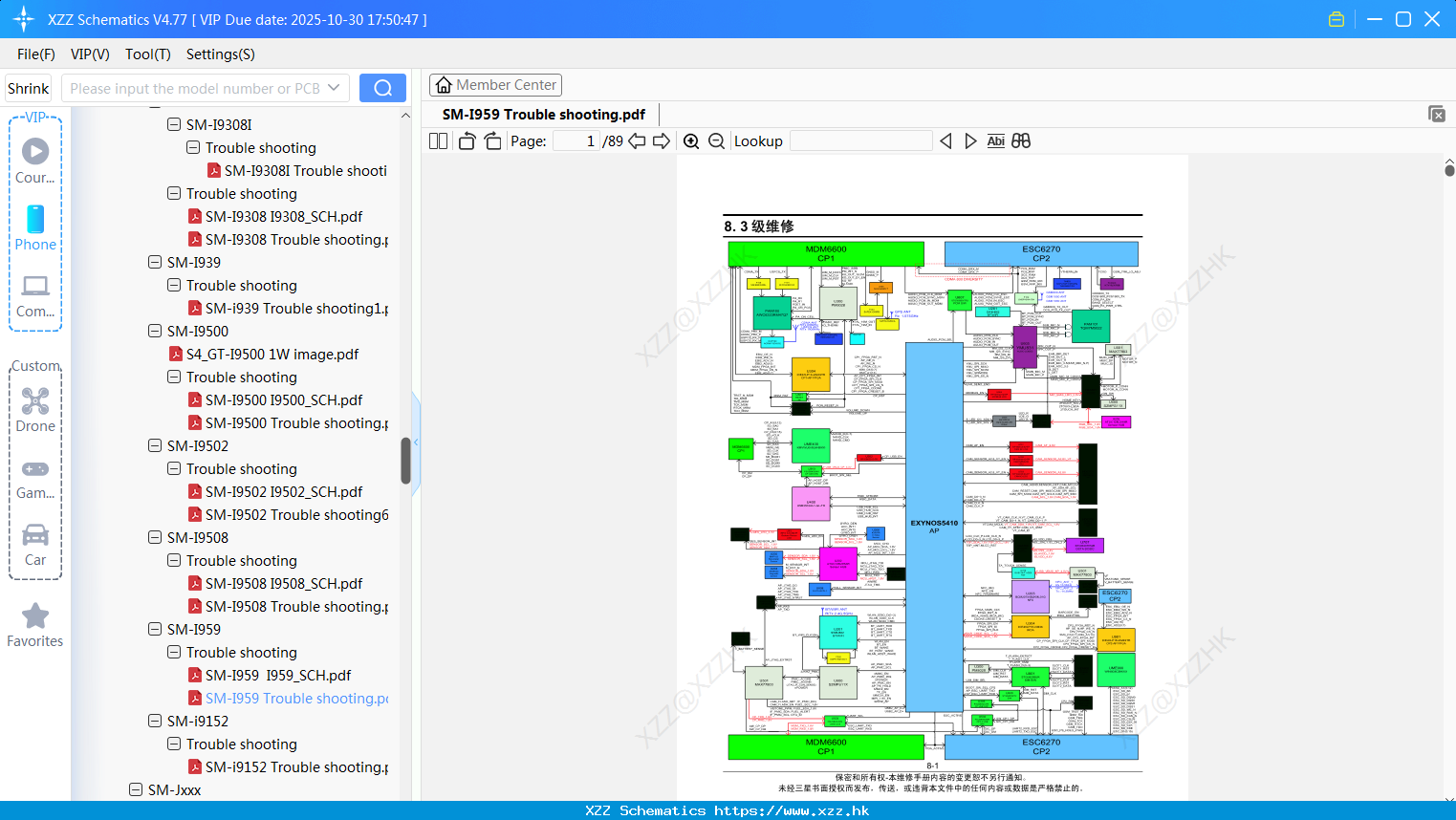This screenshot has width=1456, height=820.
Task: Find next lookup result triangle
Action: (x=970, y=141)
